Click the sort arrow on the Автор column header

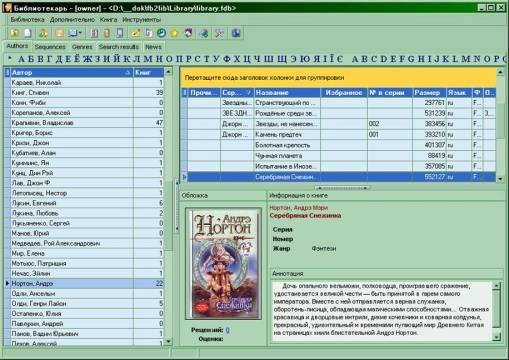128,72
